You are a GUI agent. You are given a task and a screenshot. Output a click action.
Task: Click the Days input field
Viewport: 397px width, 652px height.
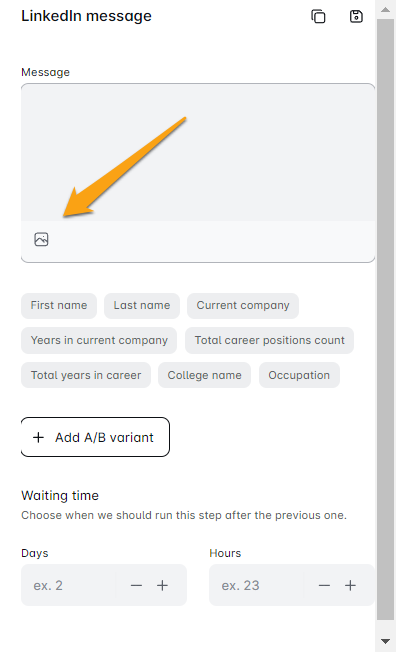[69, 585]
